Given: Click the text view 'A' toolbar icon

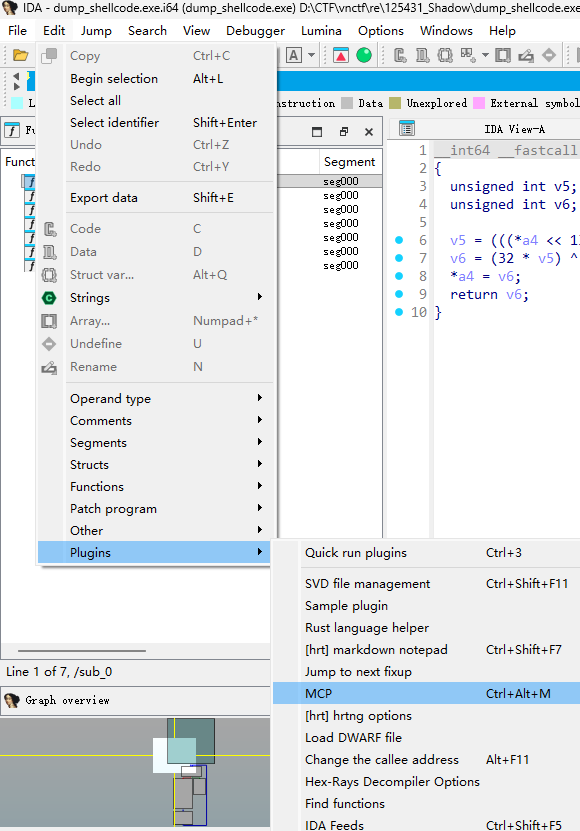Looking at the screenshot, I should 294,55.
